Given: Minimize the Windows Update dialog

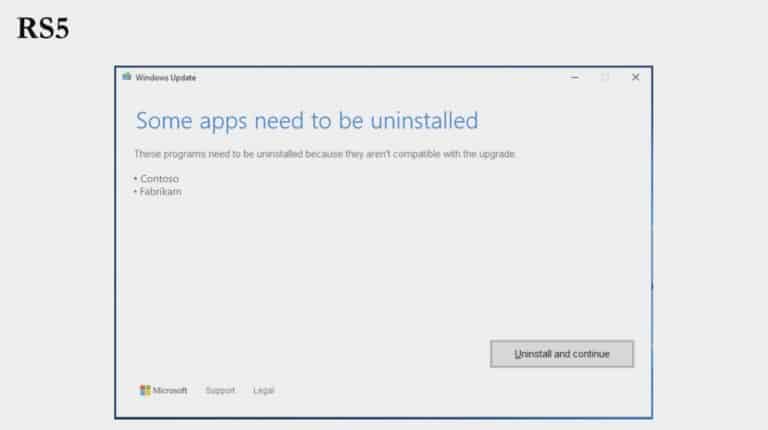Looking at the screenshot, I should coord(574,77).
